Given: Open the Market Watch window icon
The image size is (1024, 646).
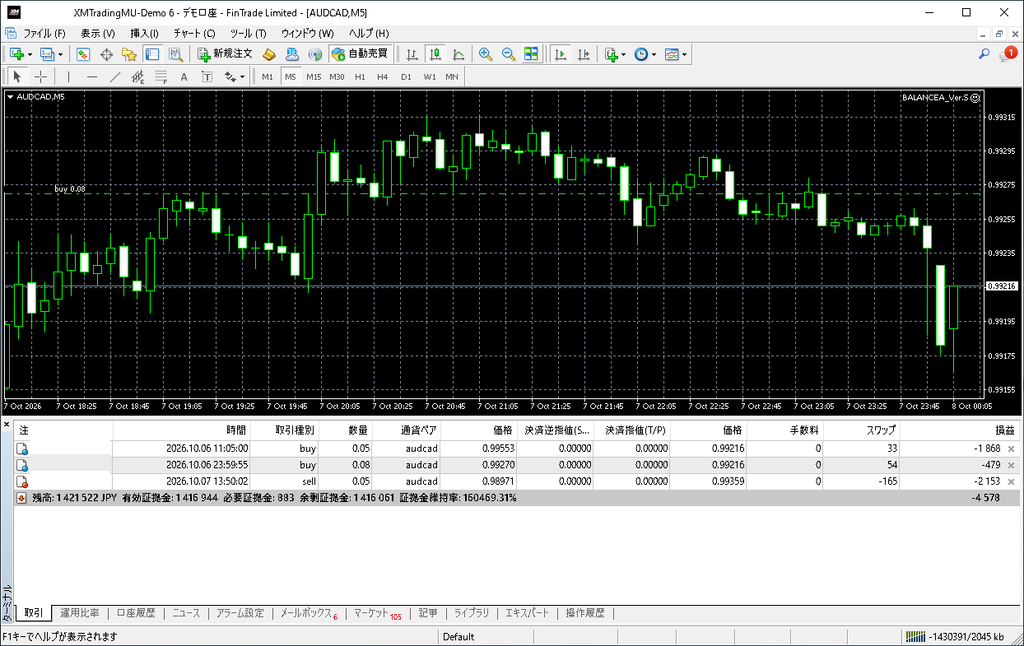Looking at the screenshot, I should coord(83,54).
